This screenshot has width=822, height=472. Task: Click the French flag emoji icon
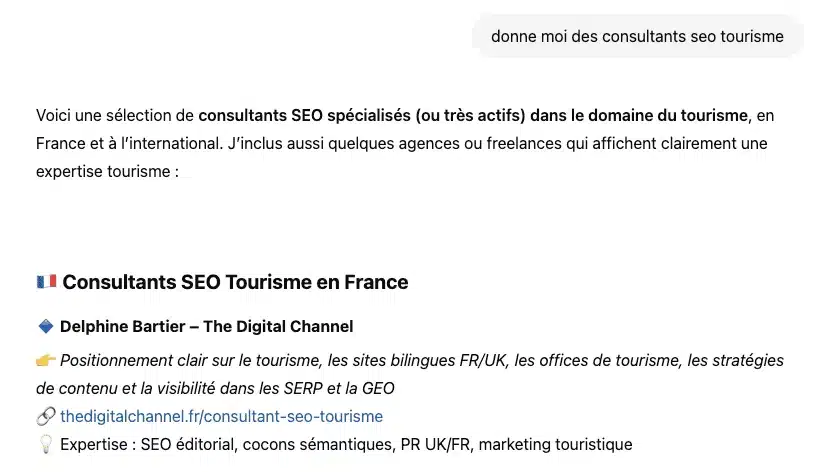coord(46,282)
